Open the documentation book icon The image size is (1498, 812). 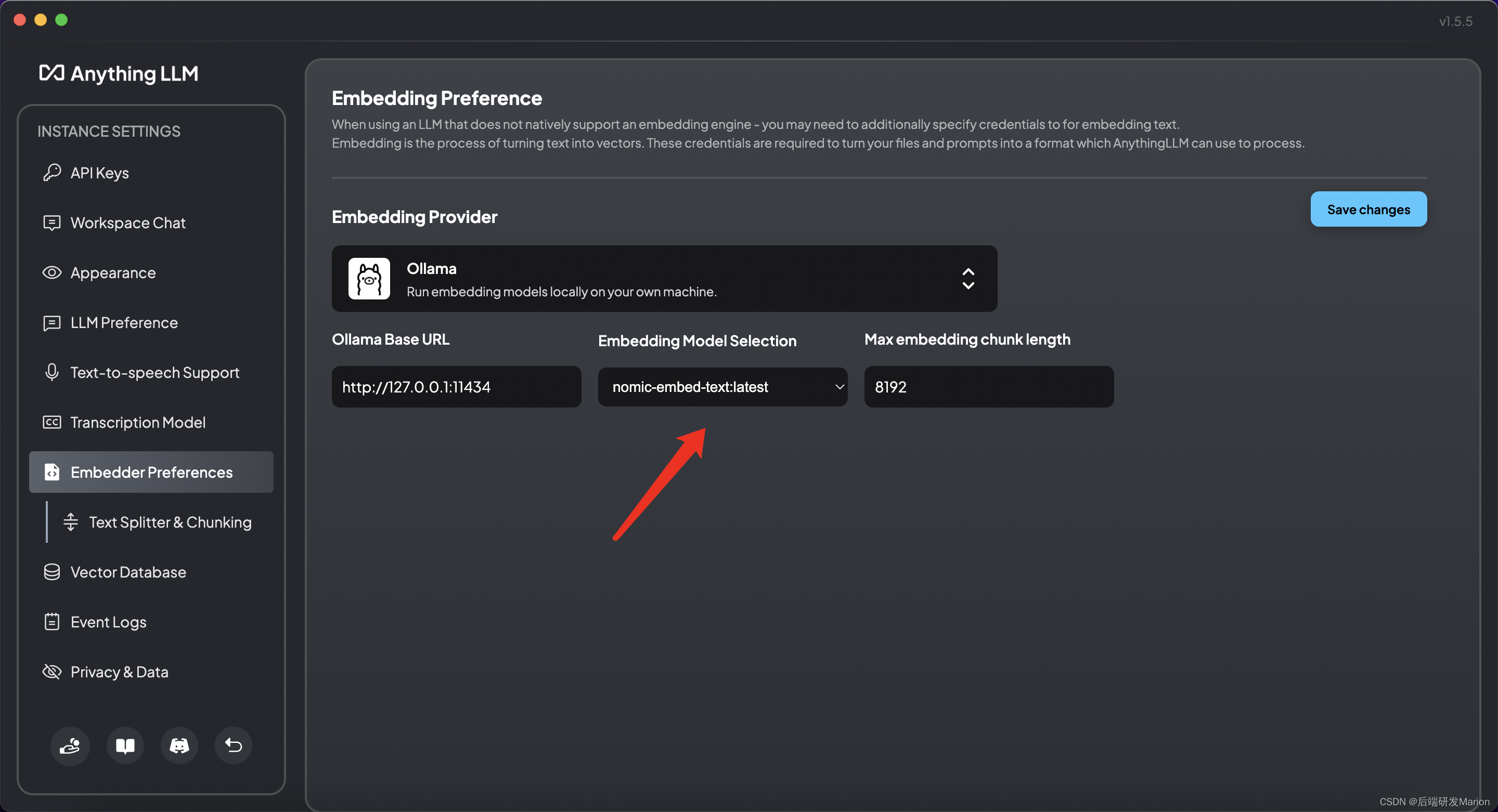125,745
